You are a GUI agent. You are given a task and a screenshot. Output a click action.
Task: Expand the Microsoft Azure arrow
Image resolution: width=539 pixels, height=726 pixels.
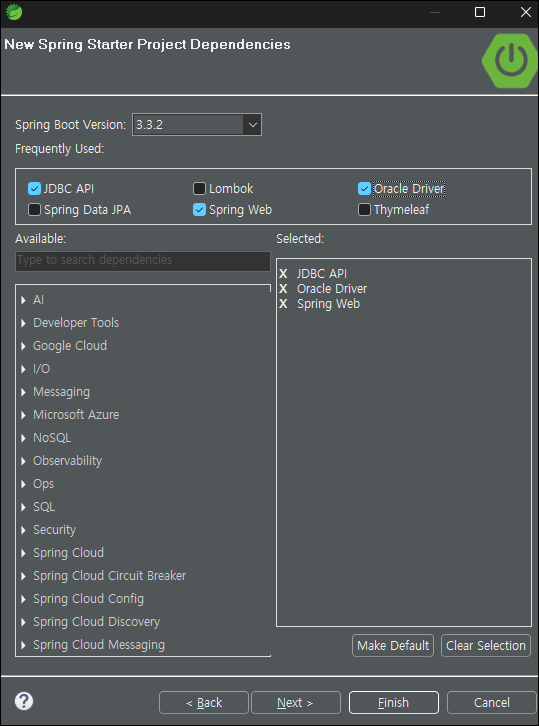coord(23,415)
